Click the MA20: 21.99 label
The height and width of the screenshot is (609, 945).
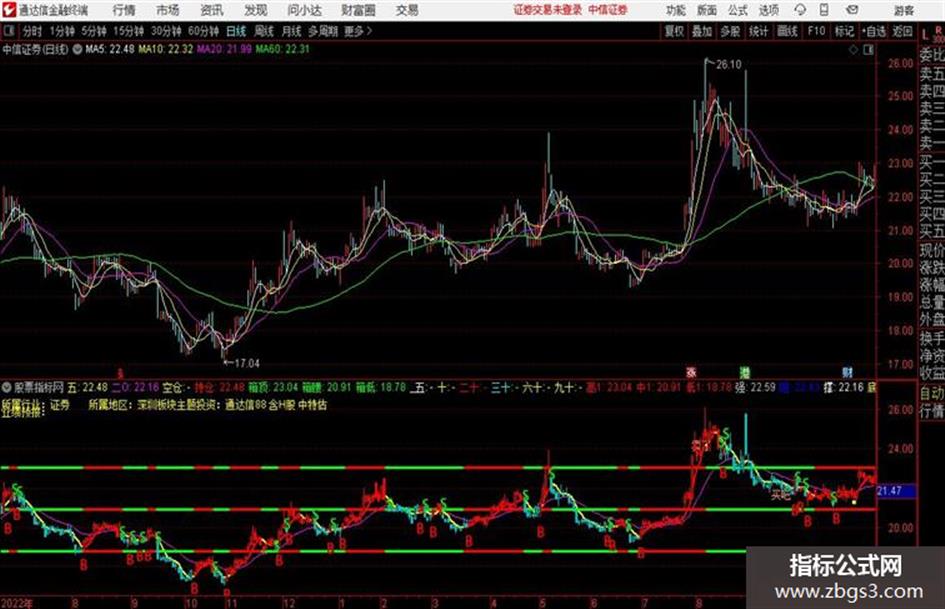click(224, 49)
